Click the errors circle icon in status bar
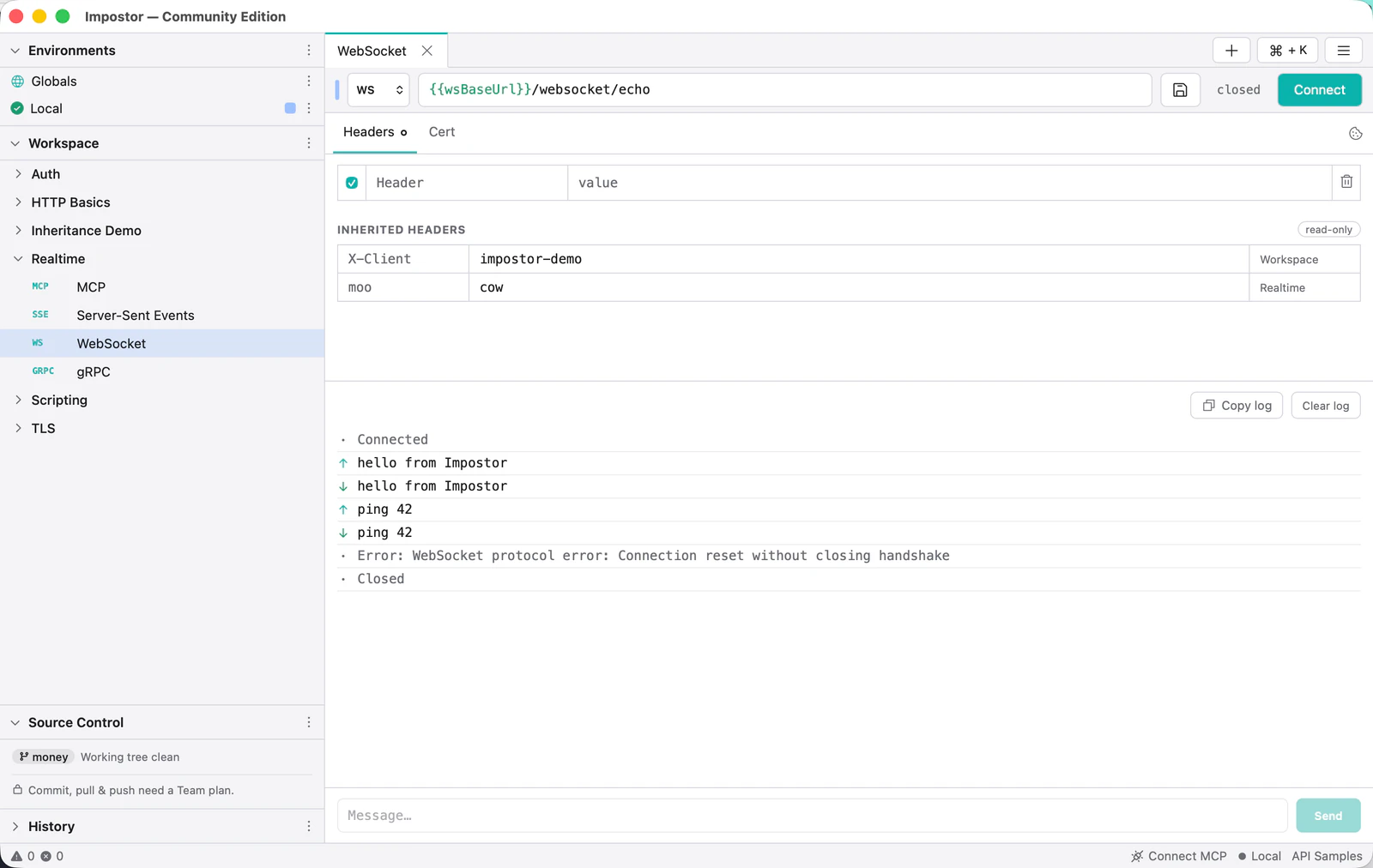Image resolution: width=1373 pixels, height=868 pixels. (46, 856)
